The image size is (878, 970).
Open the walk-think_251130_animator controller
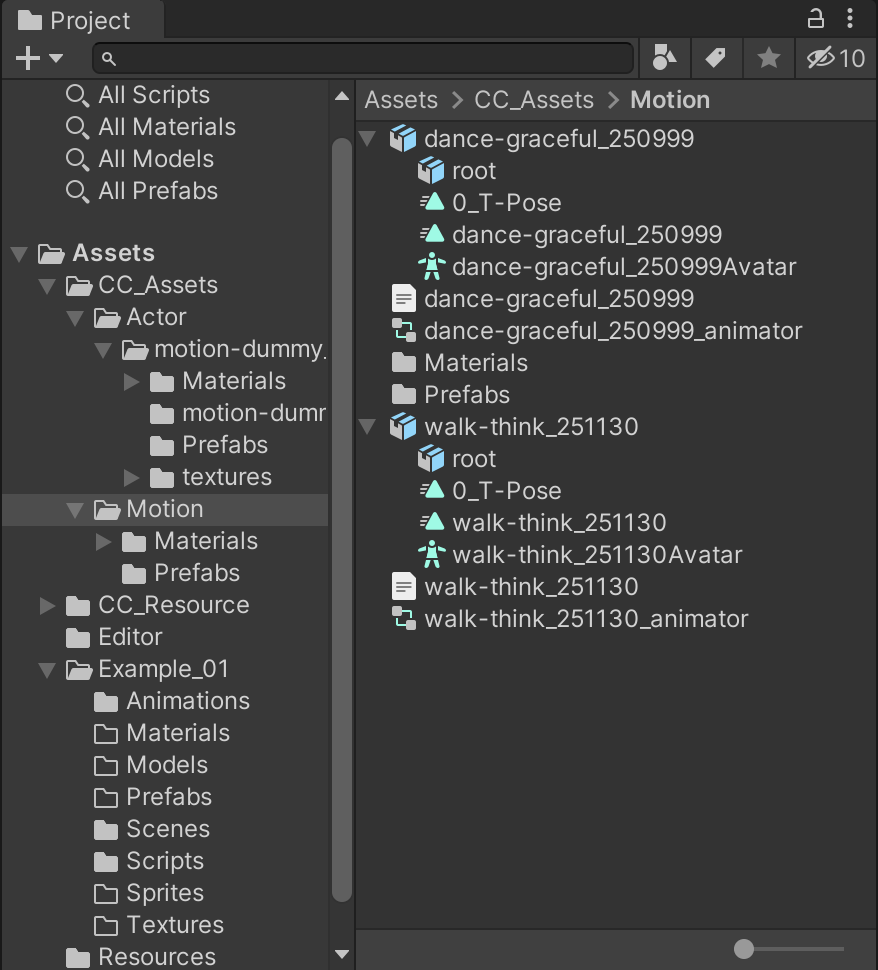tap(586, 619)
